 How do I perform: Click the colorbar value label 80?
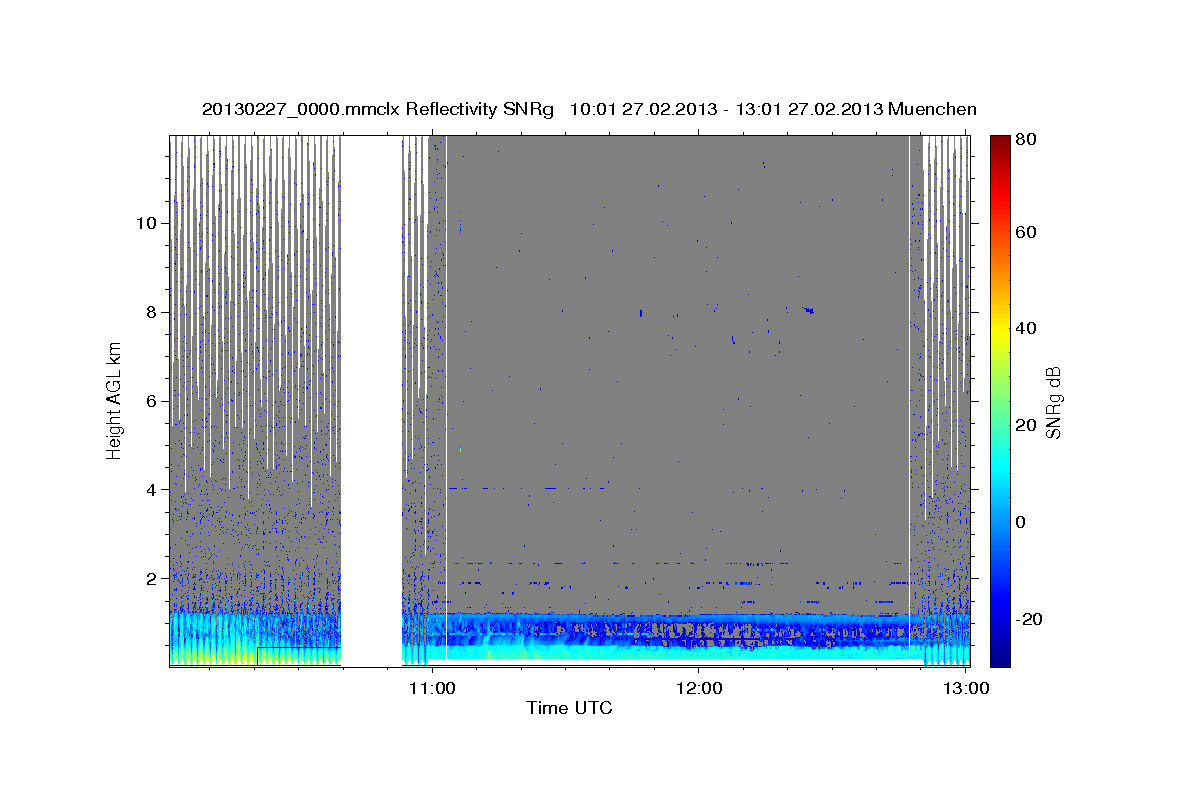1027,139
